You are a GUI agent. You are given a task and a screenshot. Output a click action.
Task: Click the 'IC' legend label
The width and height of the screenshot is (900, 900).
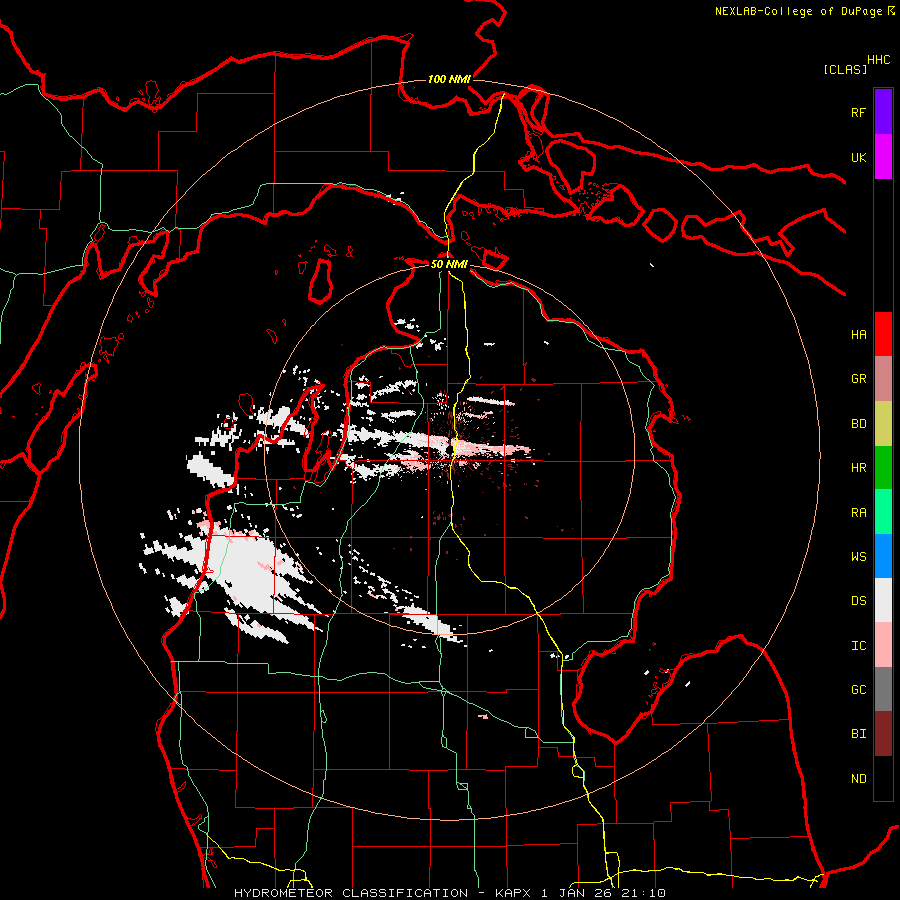click(x=858, y=646)
